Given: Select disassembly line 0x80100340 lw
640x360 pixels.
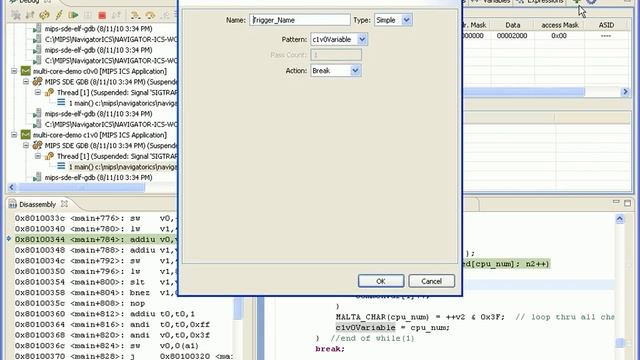Looking at the screenshot, I should click(x=96, y=229).
